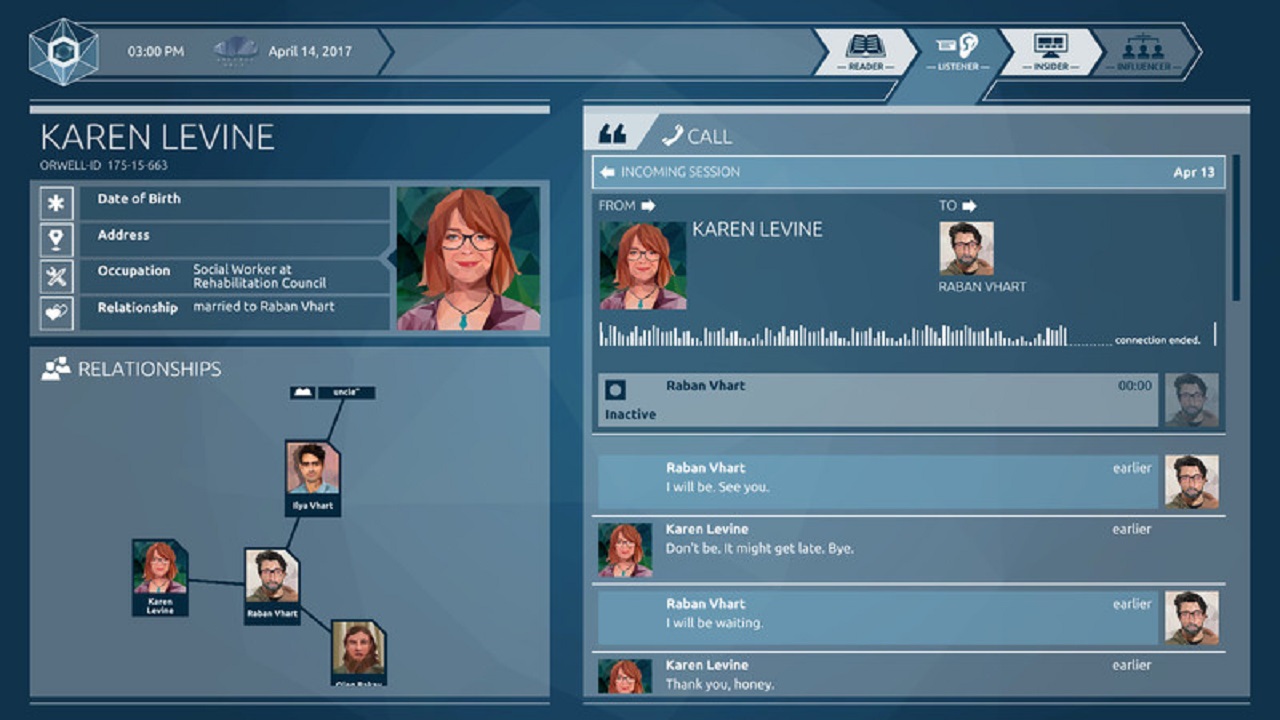Click the tools icon beside Occupation
Screen dimensions: 1280x720
coord(57,272)
